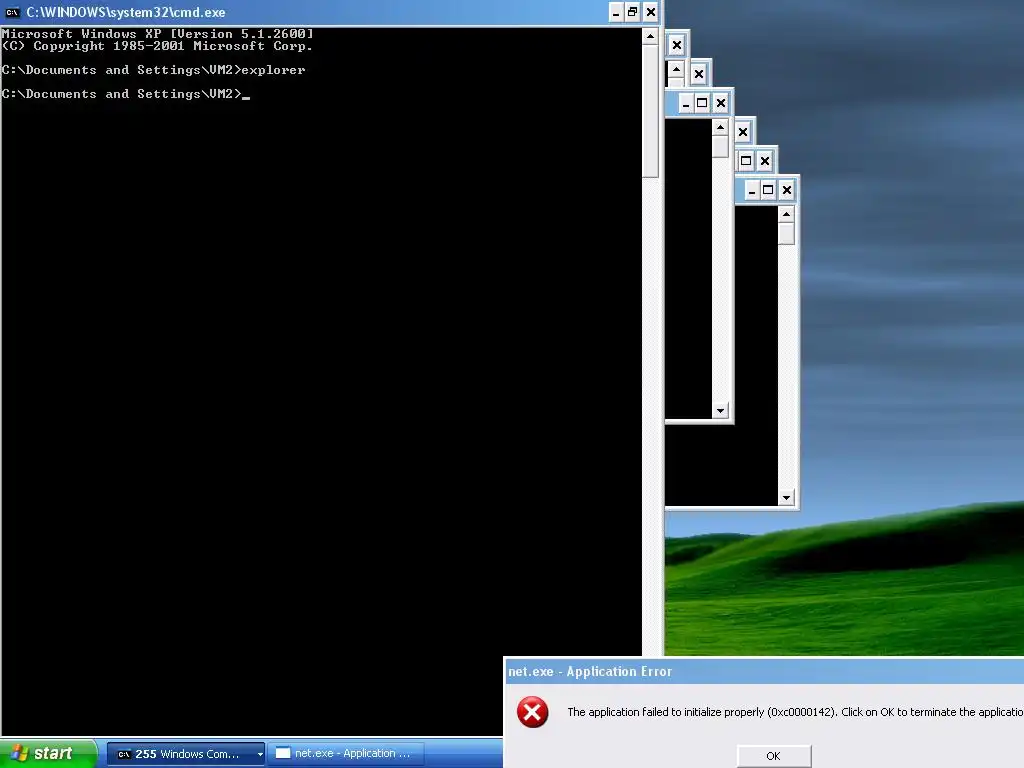This screenshot has width=1024, height=768.
Task: Switch to 'net.exe - Application' taskbar button
Action: click(346, 754)
